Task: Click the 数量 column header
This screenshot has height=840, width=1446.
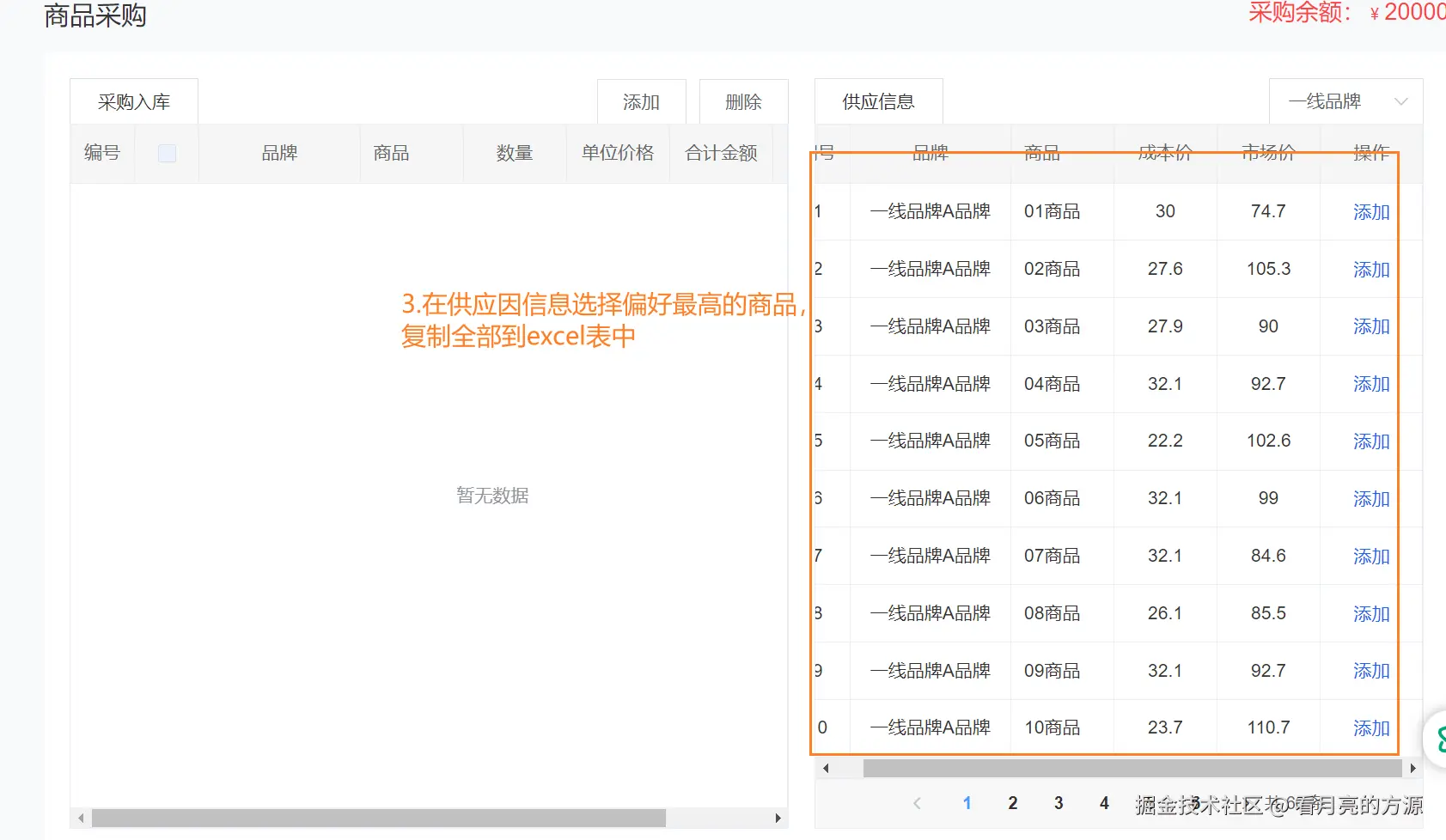Action: [515, 153]
